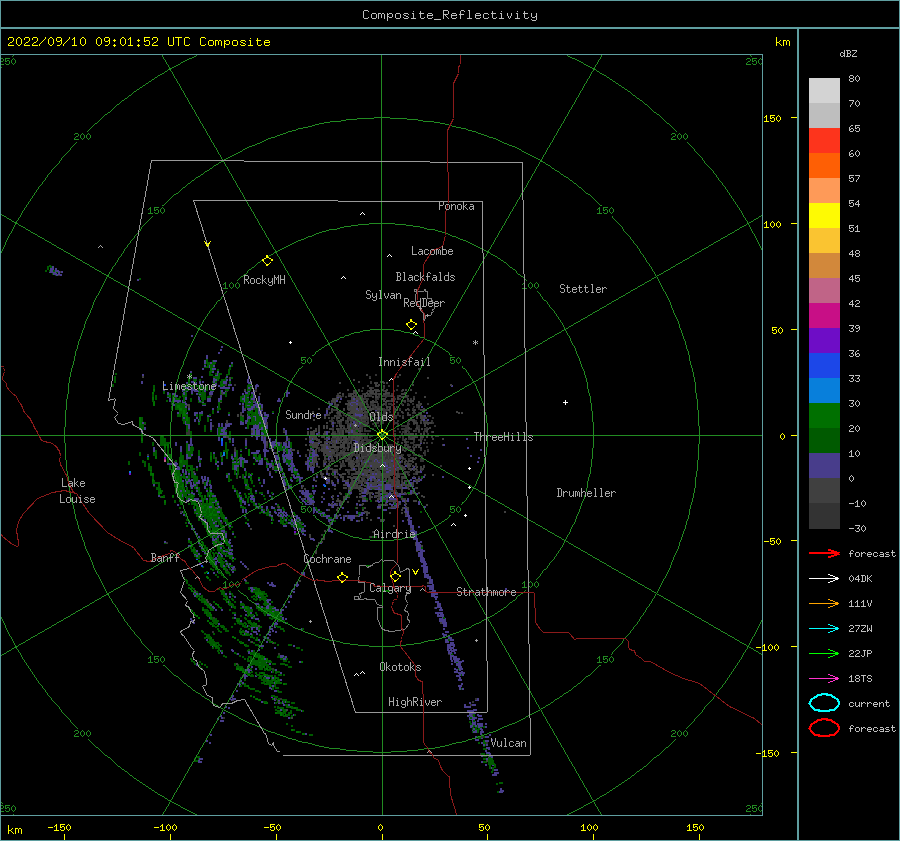The image size is (900, 841).
Task: Select the purple swatch below 39 dBZ
Action: click(824, 341)
